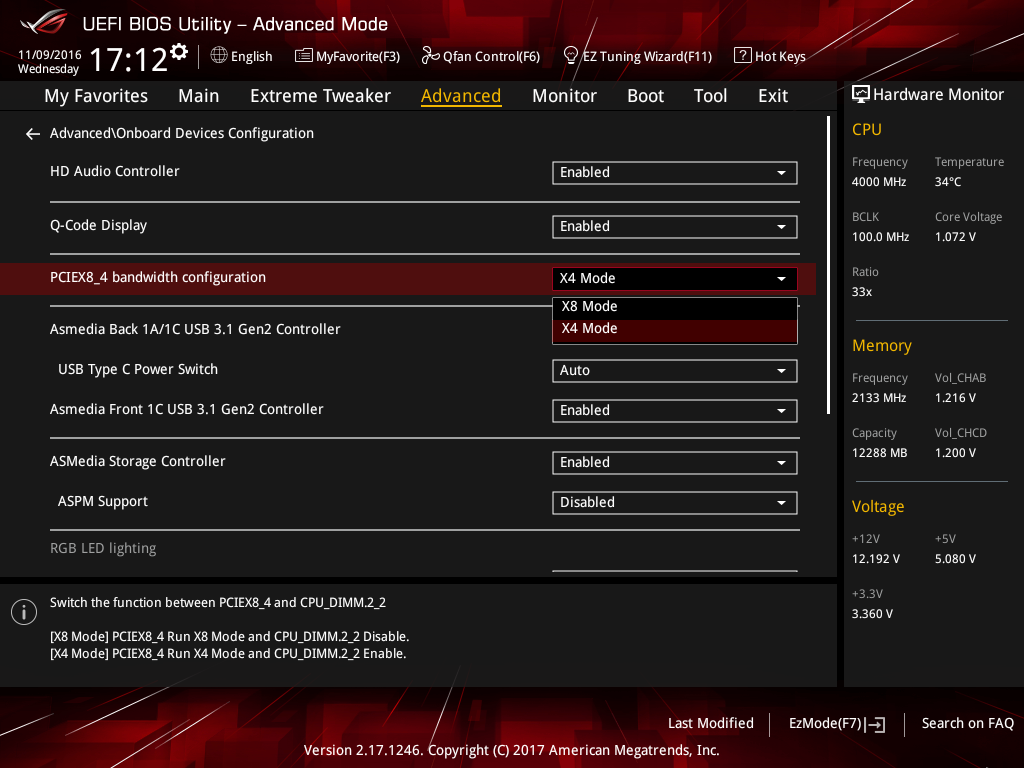Open Asmedia Front 1C USB controller dropdown
The image size is (1024, 768).
[675, 411]
